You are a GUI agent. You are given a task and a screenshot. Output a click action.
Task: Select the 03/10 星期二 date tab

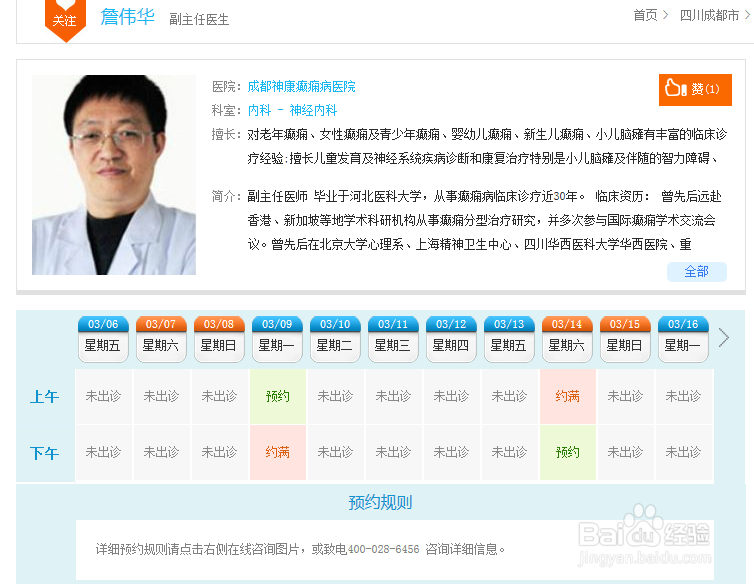pos(335,338)
